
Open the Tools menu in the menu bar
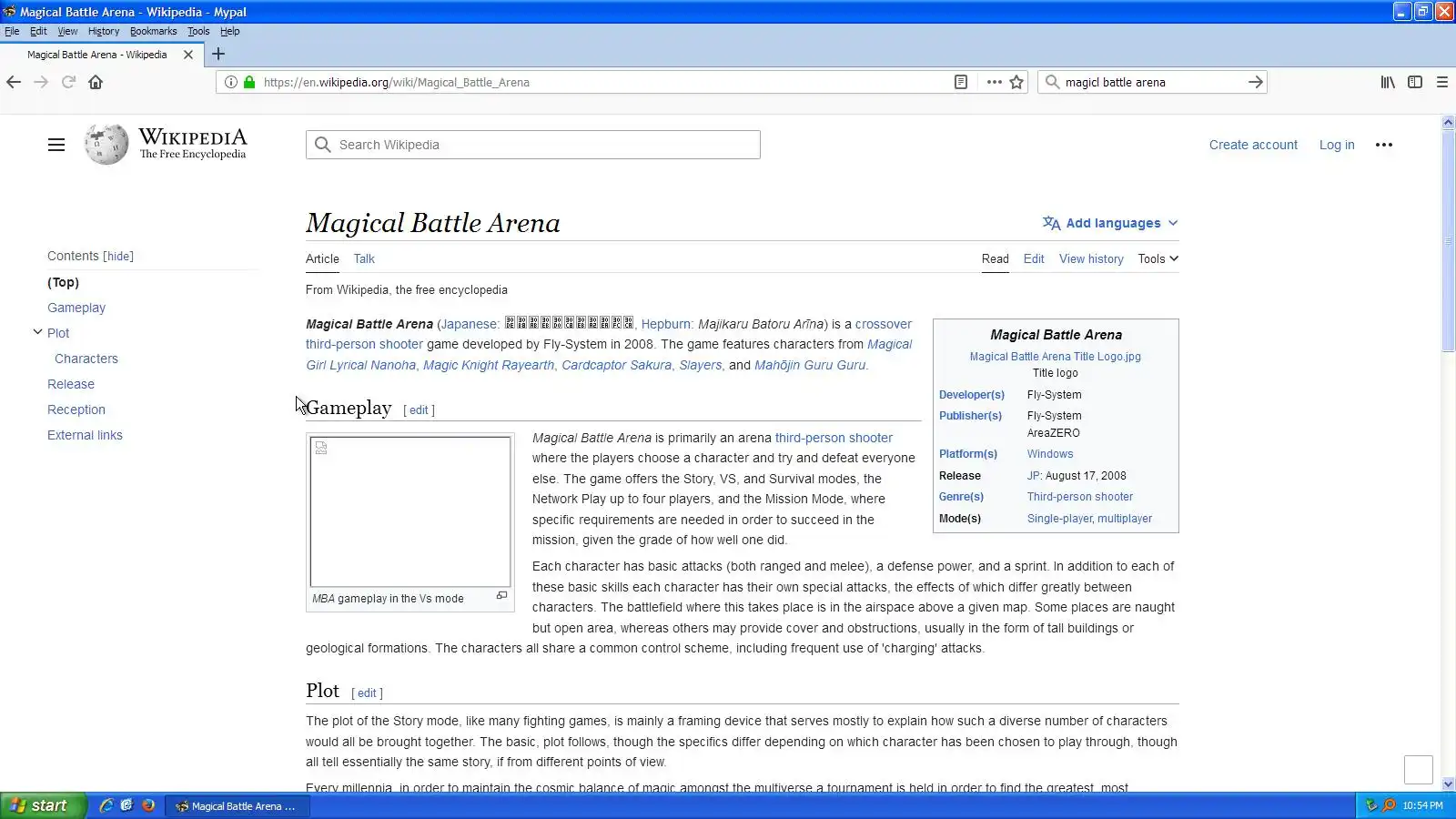[x=198, y=31]
